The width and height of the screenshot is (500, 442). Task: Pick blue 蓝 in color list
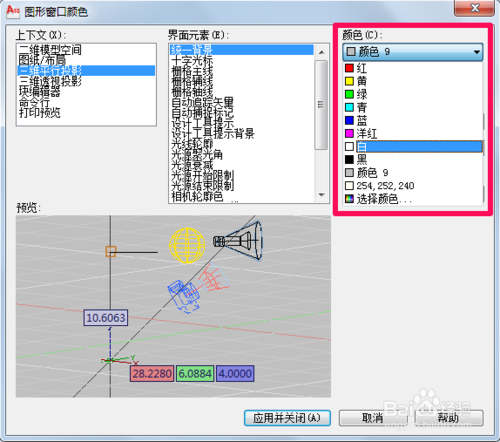pyautogui.click(x=413, y=120)
